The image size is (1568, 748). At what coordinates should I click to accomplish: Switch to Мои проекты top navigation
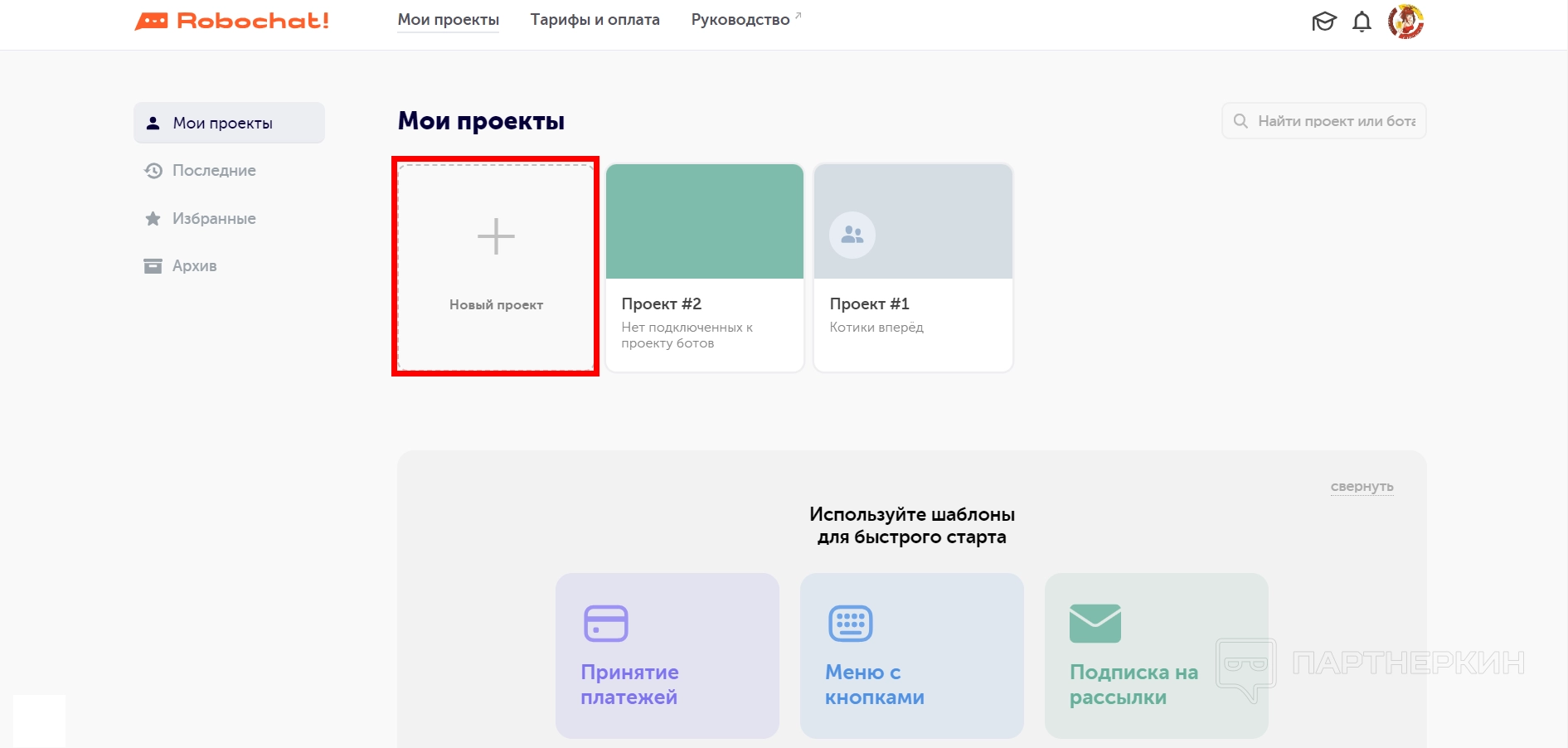(449, 19)
